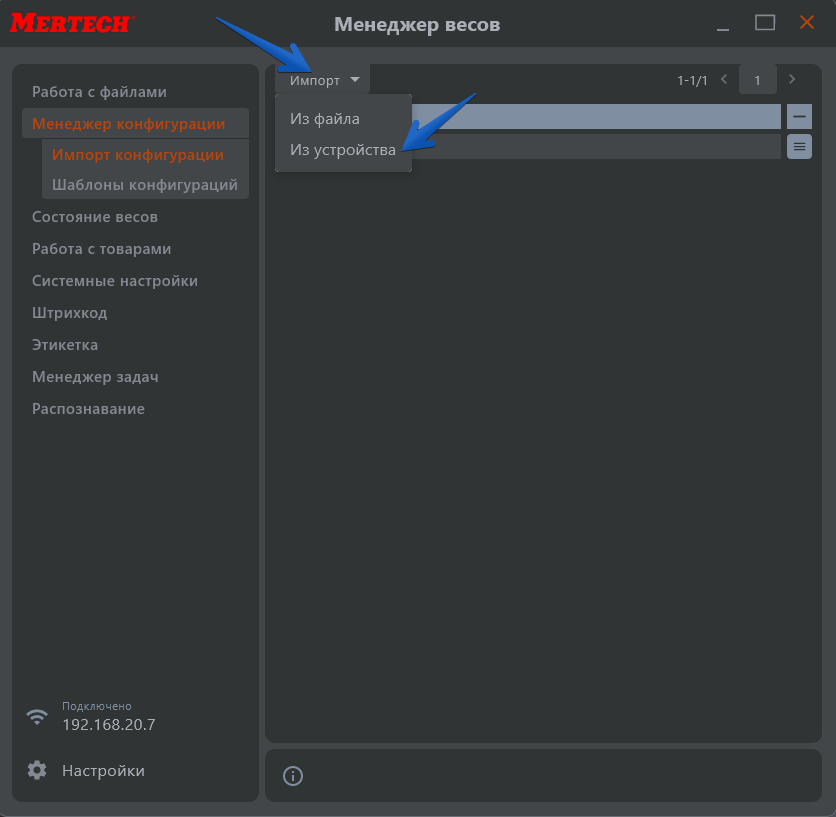The width and height of the screenshot is (836, 817).
Task: Click the page number field showing 1
Action: click(x=757, y=80)
